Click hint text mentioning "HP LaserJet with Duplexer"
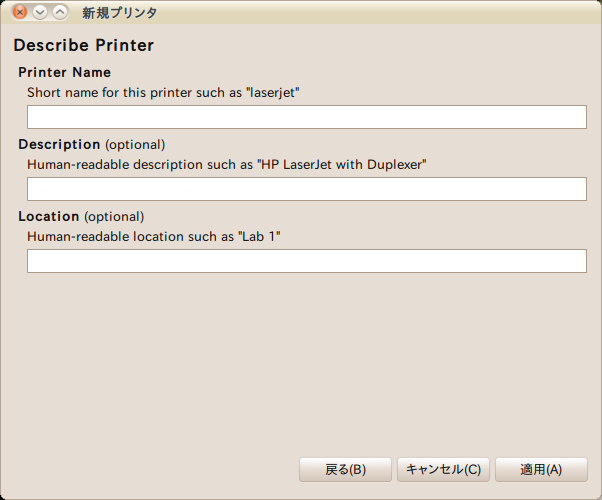 [227, 165]
